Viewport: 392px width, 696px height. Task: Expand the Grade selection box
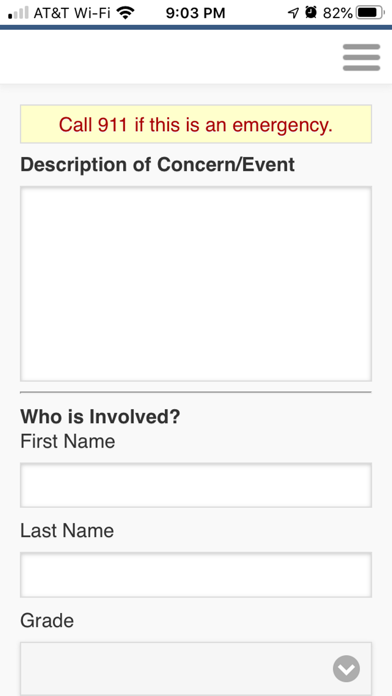click(196, 668)
